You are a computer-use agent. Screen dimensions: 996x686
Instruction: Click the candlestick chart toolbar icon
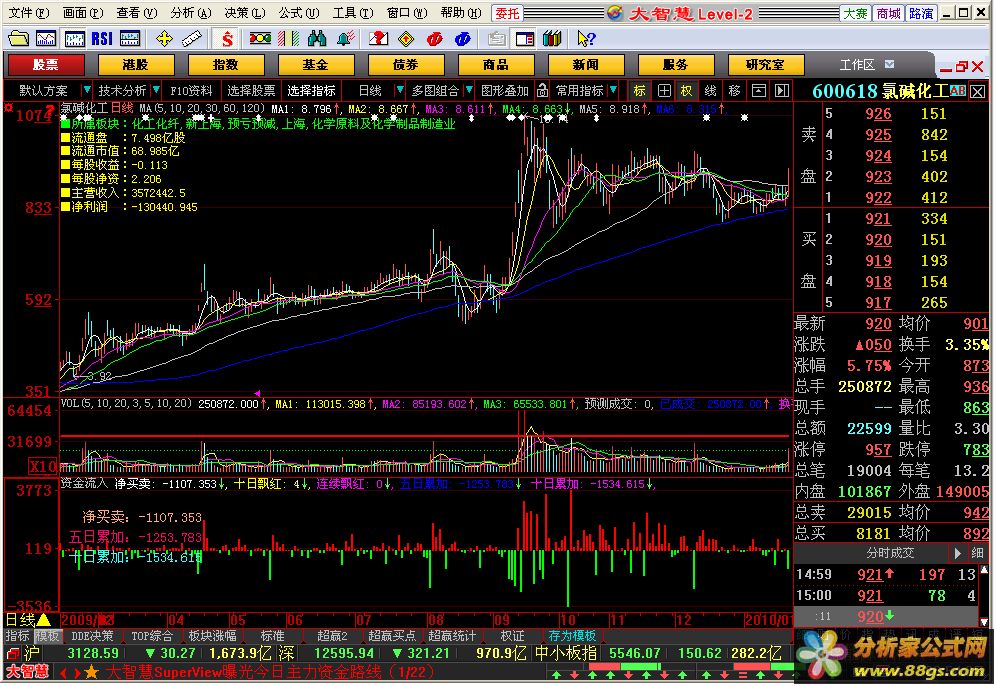click(x=74, y=39)
